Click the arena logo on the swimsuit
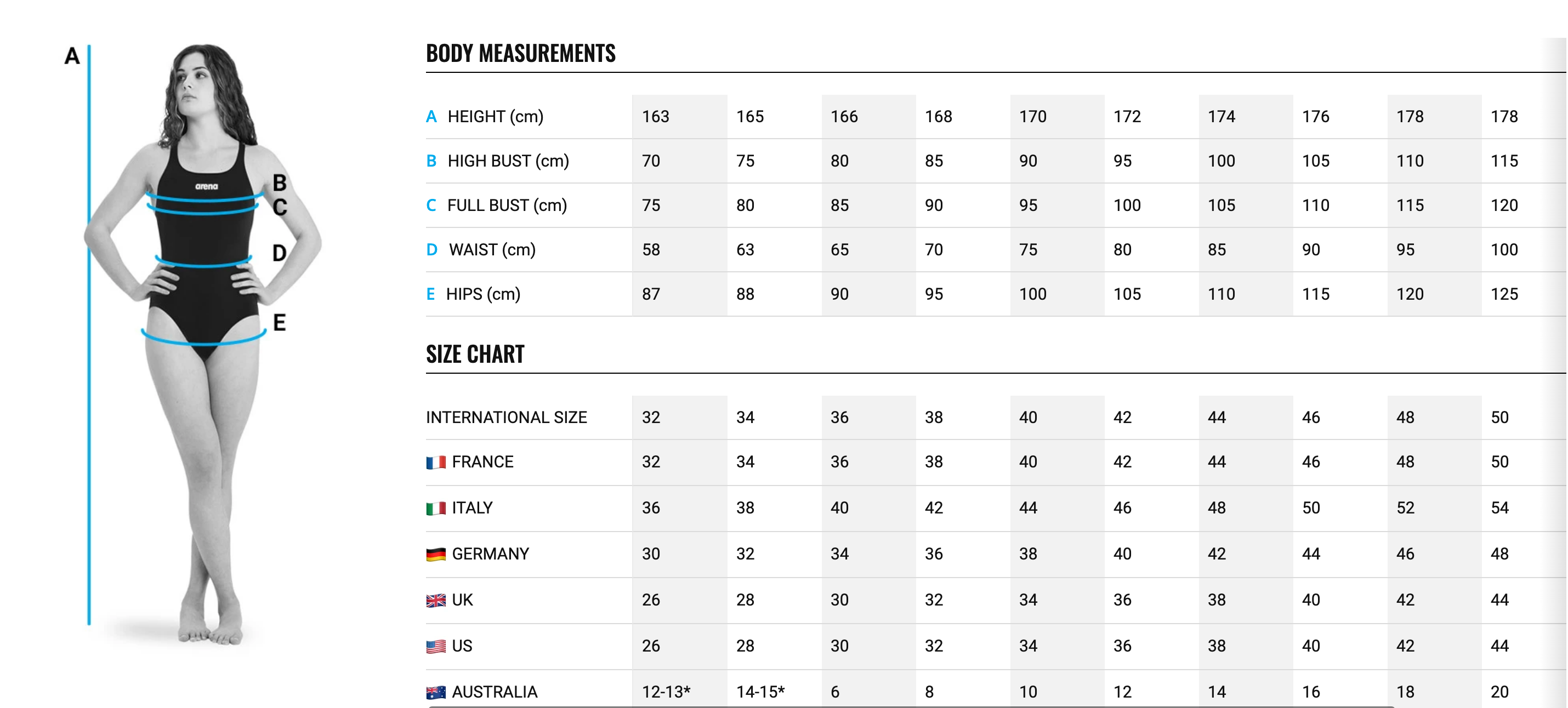The height and width of the screenshot is (708, 1568). point(206,186)
